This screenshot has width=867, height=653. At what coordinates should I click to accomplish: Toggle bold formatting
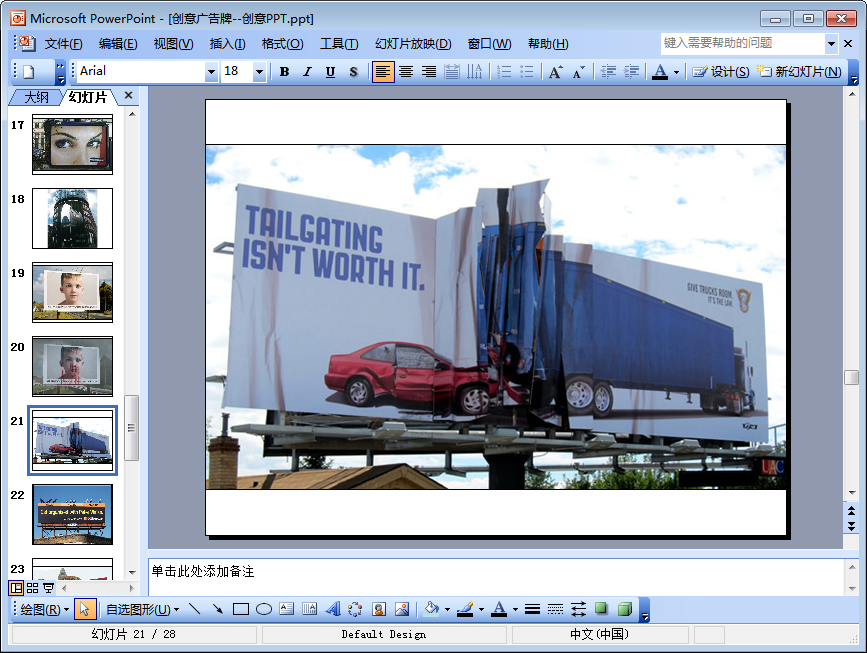[x=285, y=72]
